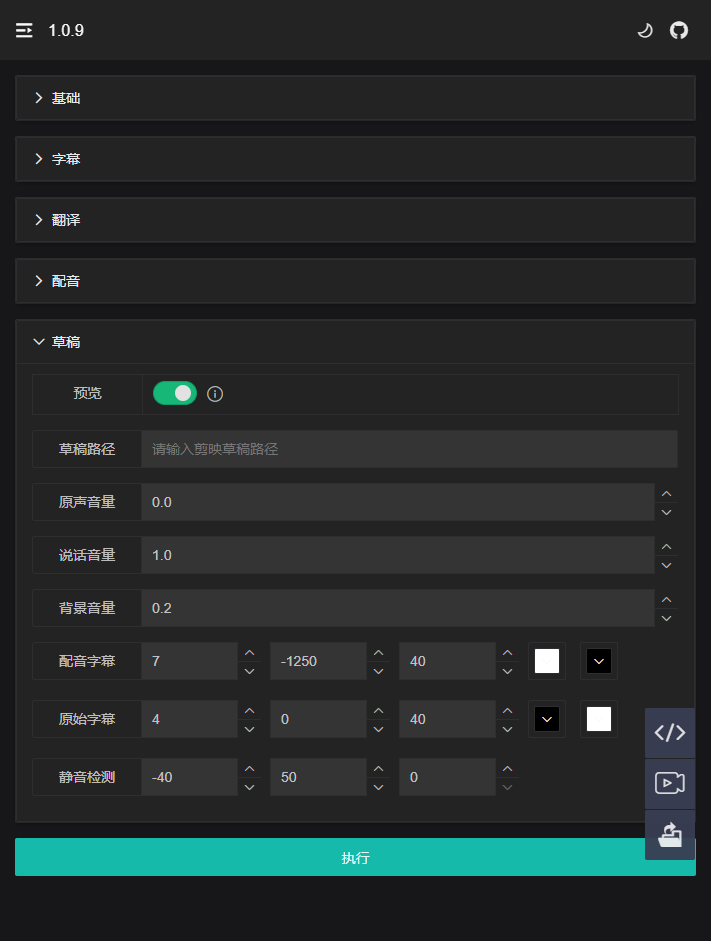Decrease 原始字幕 value 0
The height and width of the screenshot is (941, 711).
coord(379,729)
